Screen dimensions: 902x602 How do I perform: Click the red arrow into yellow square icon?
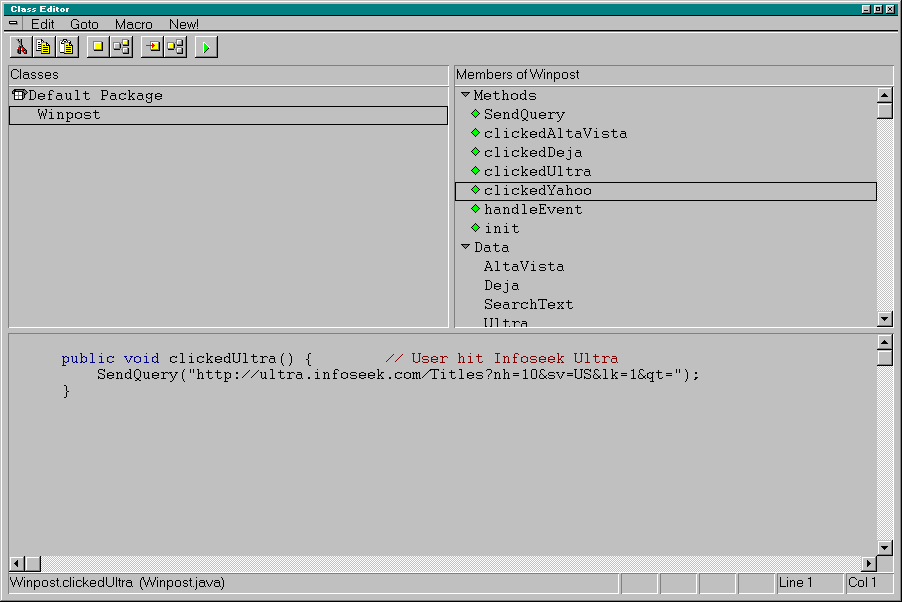153,47
